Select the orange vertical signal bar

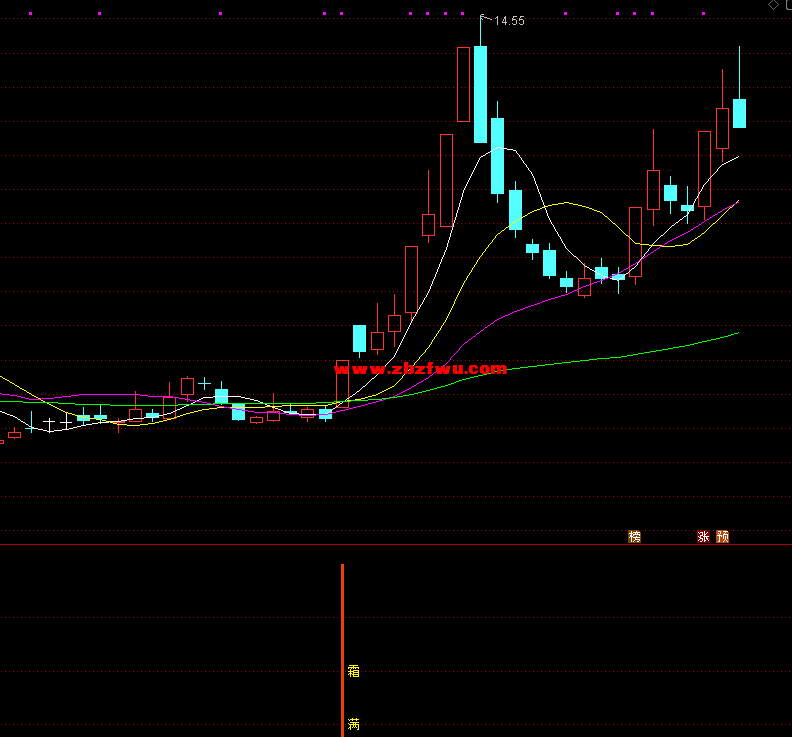point(342,650)
